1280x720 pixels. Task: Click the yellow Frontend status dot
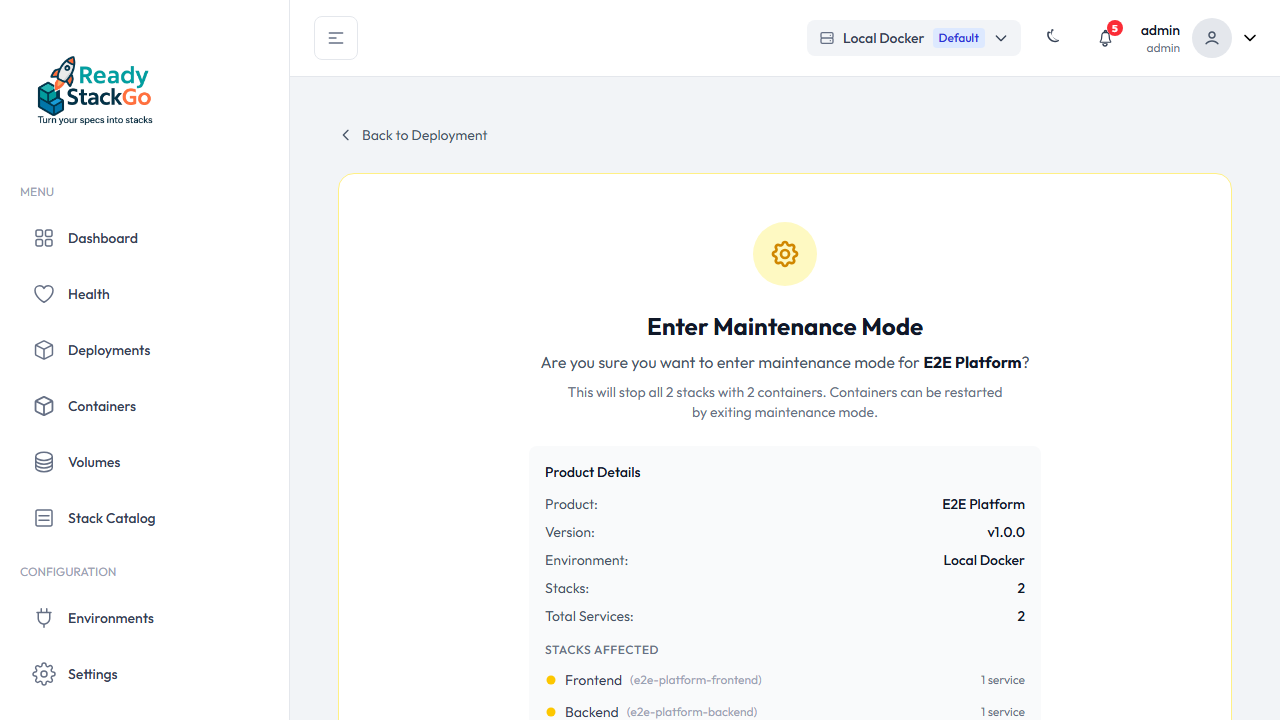[x=551, y=680]
